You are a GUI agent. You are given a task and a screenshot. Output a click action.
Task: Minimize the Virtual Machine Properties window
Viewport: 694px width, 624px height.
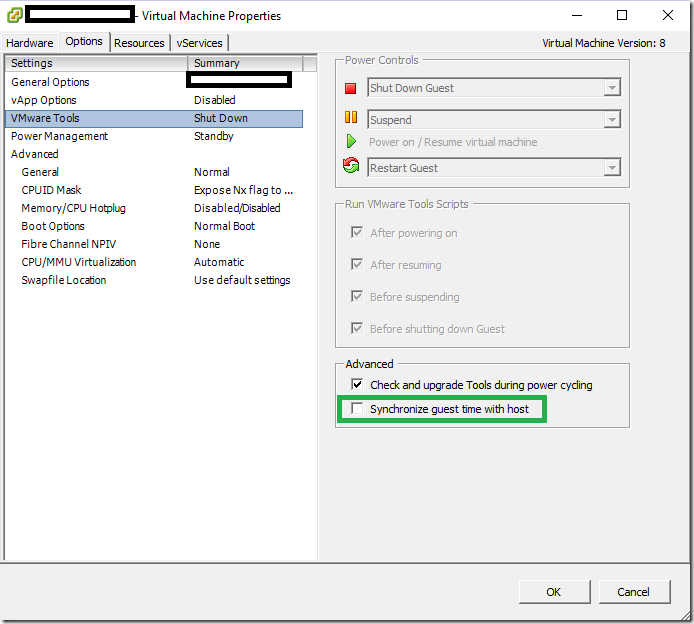click(x=577, y=15)
